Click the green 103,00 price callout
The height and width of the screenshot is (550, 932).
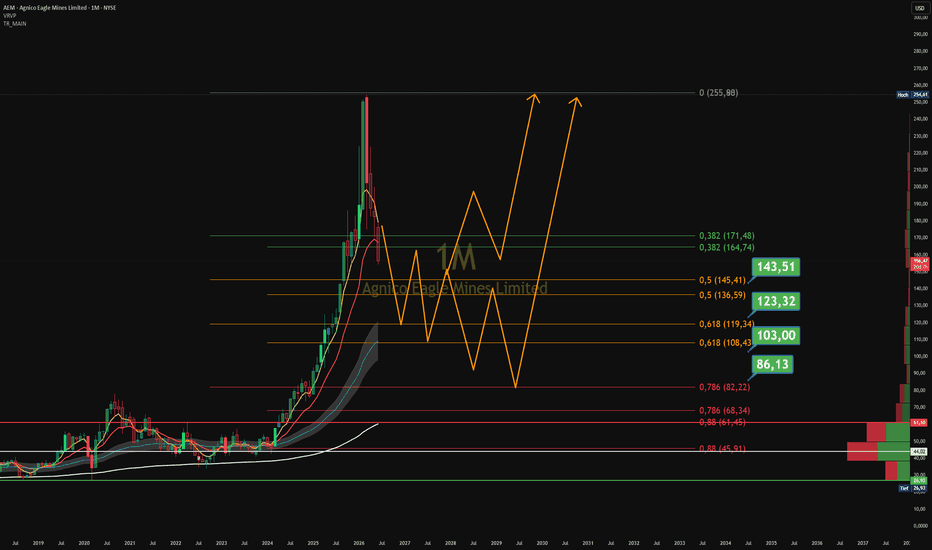(776, 336)
